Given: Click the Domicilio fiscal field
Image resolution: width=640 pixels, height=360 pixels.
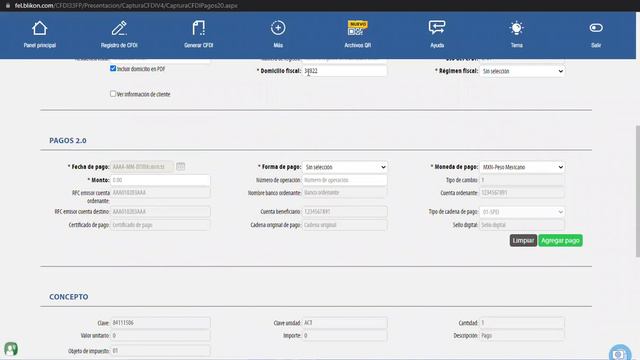Looking at the screenshot, I should point(345,71).
